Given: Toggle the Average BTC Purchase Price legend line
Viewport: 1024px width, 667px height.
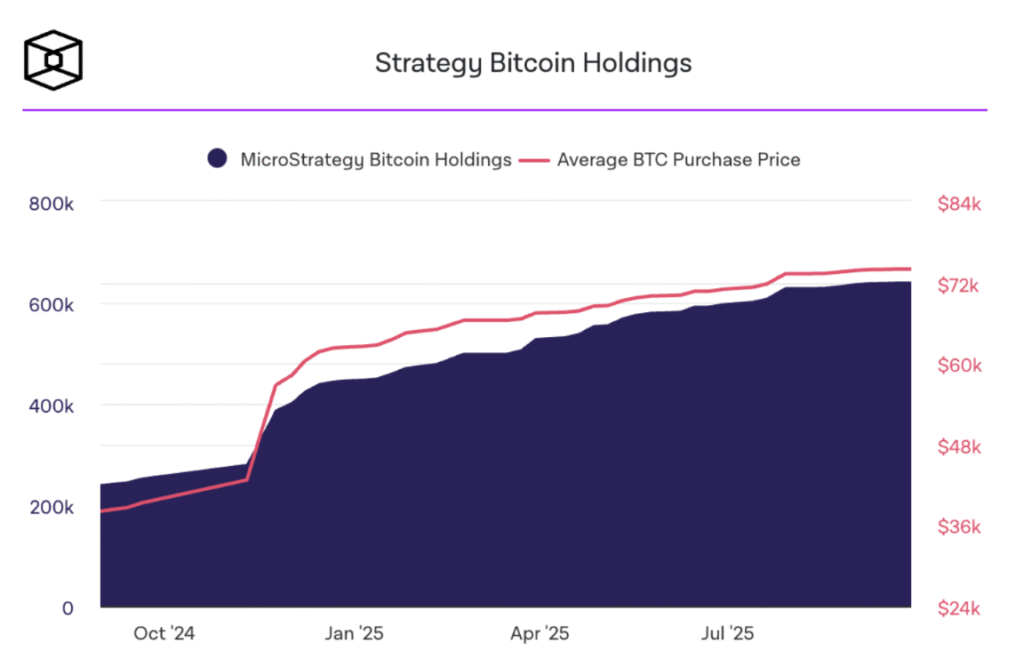Looking at the screenshot, I should click(x=534, y=160).
